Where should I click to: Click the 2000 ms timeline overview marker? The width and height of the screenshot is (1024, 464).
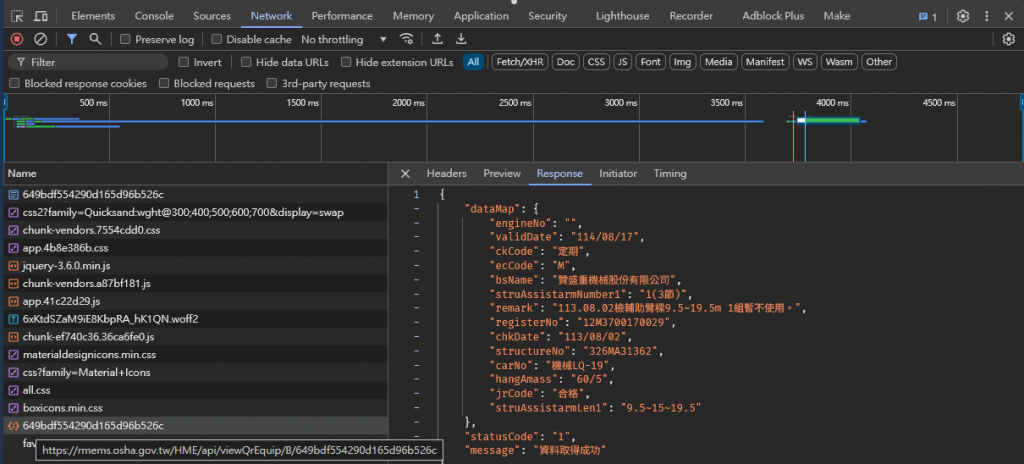pyautogui.click(x=407, y=103)
